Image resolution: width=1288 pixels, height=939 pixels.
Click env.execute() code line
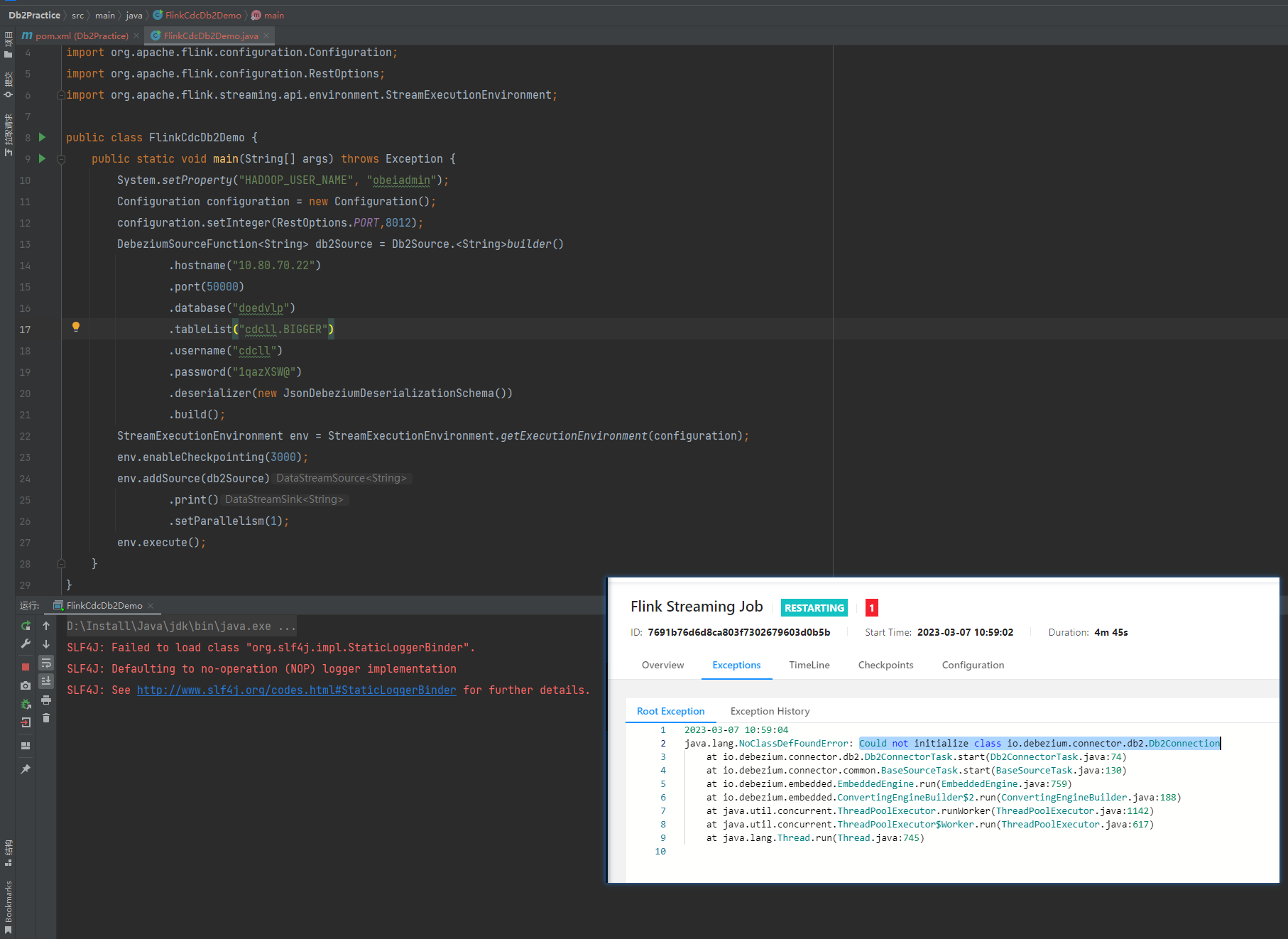coord(161,542)
